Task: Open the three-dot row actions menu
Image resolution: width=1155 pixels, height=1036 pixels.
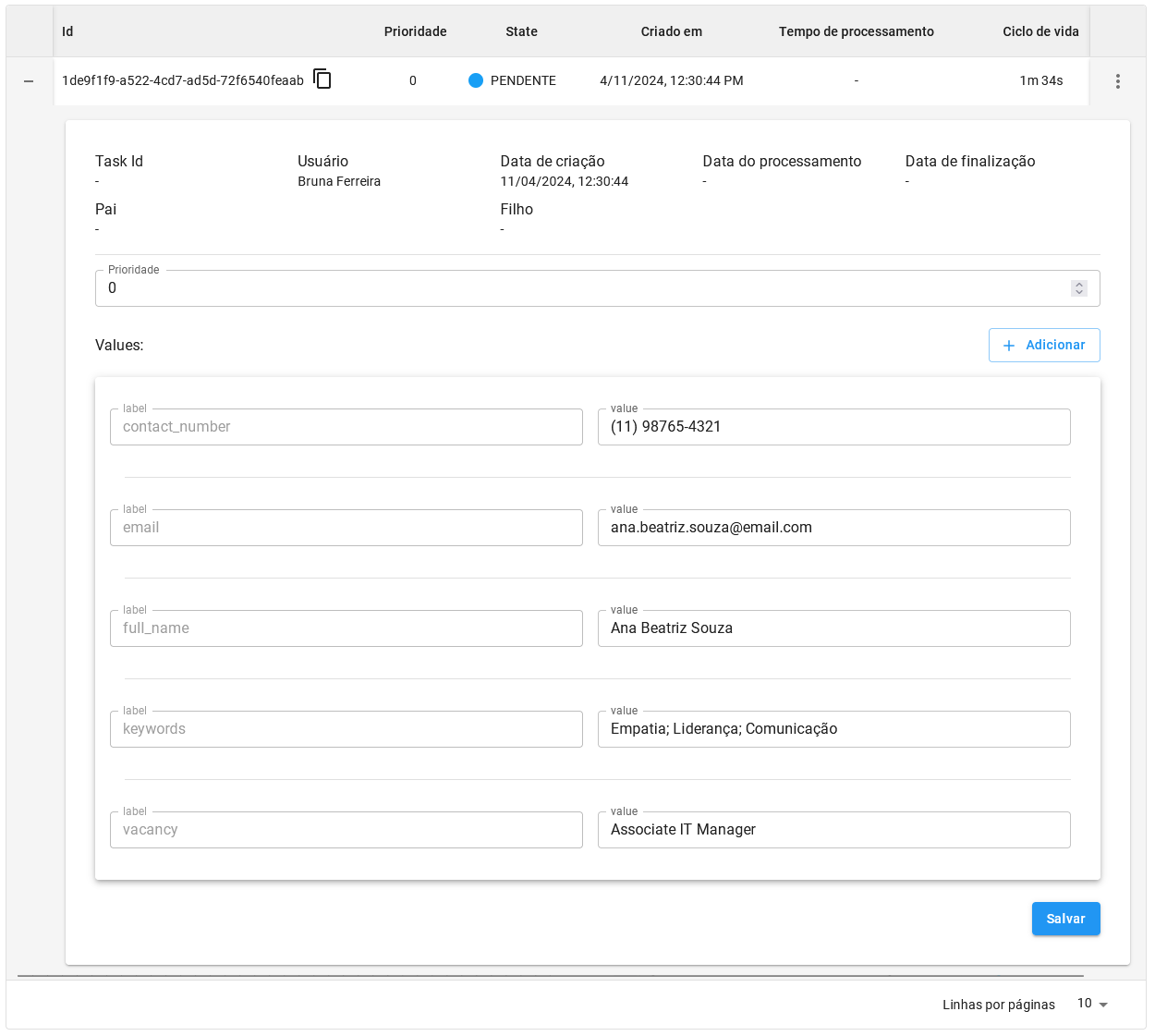Action: point(1117,81)
